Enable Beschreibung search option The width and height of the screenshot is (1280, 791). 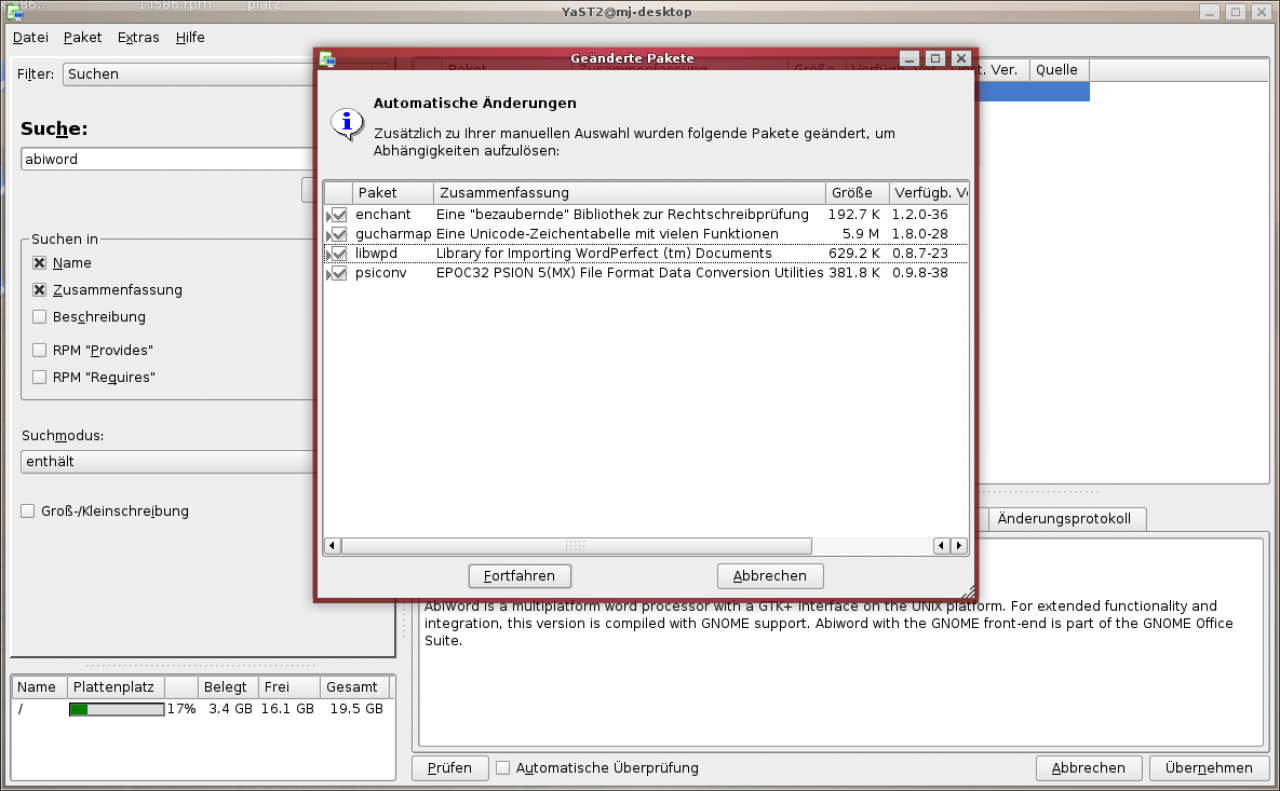(x=39, y=317)
